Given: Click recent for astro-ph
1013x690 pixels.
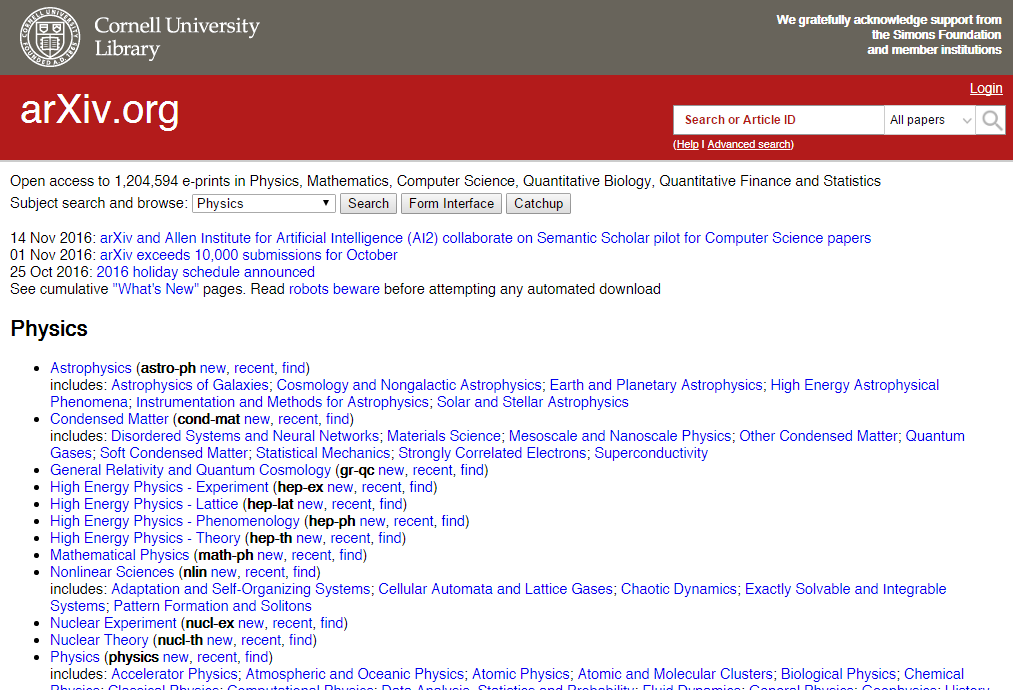Looking at the screenshot, I should (254, 368).
